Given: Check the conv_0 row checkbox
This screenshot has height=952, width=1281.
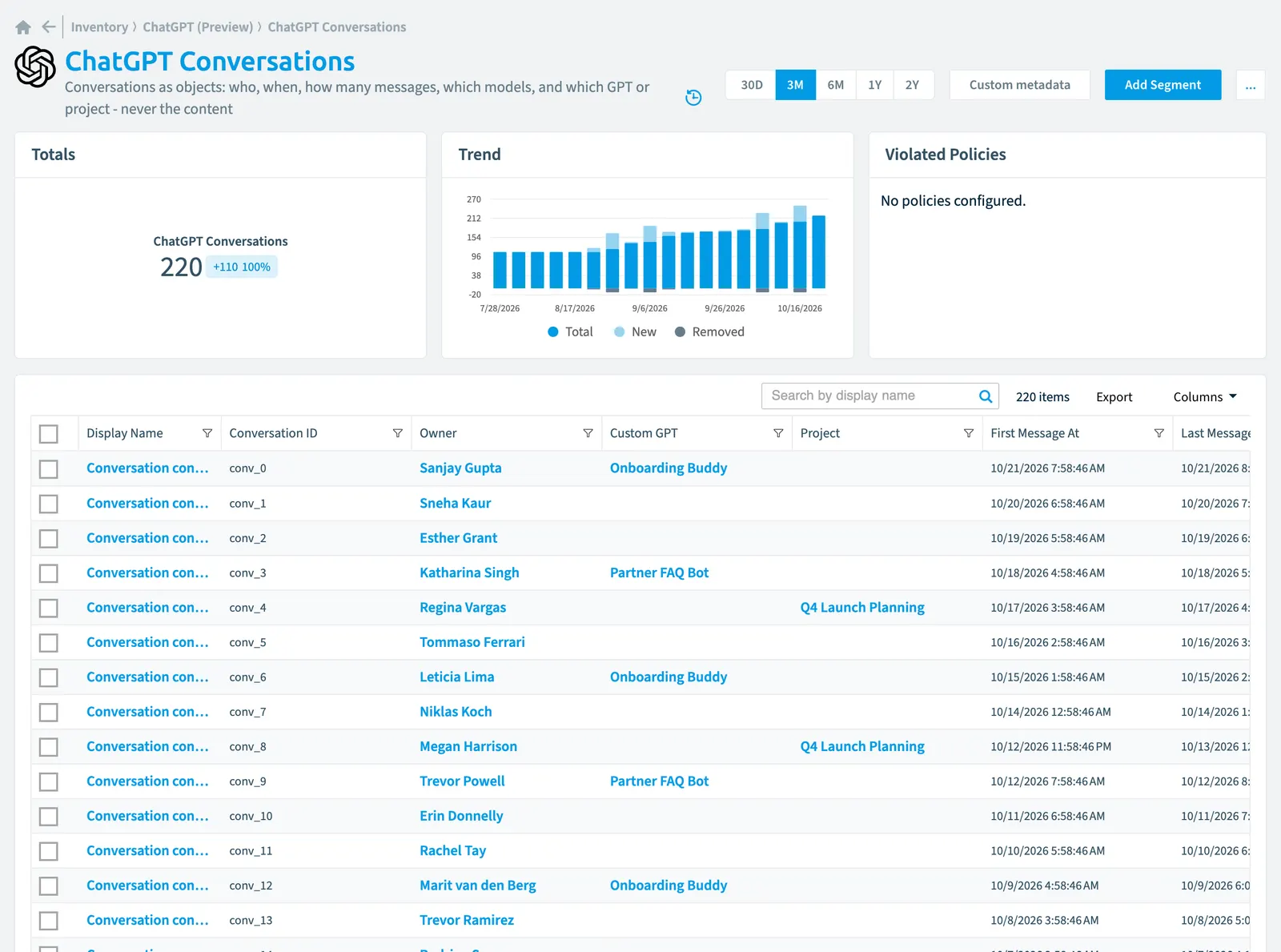Looking at the screenshot, I should pos(49,468).
